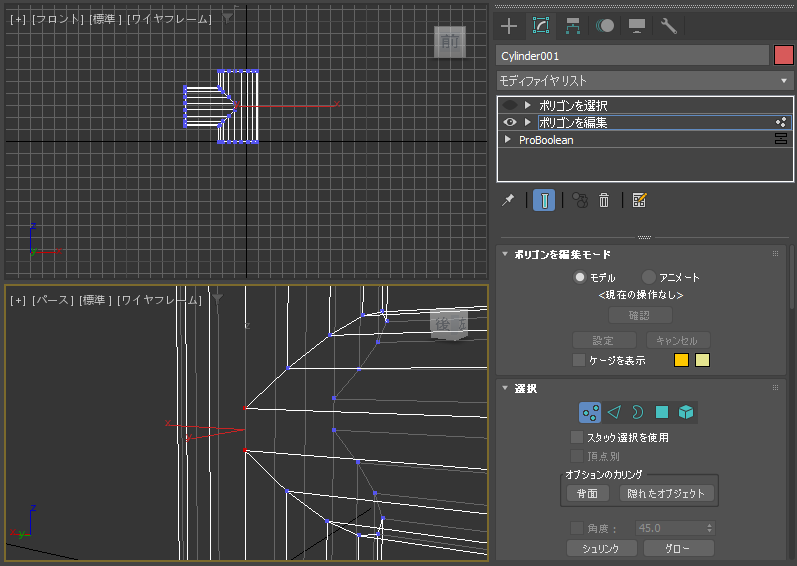The width and height of the screenshot is (797, 566).
Task: Click the 隠れたオブジェクト button
Action: 666,493
